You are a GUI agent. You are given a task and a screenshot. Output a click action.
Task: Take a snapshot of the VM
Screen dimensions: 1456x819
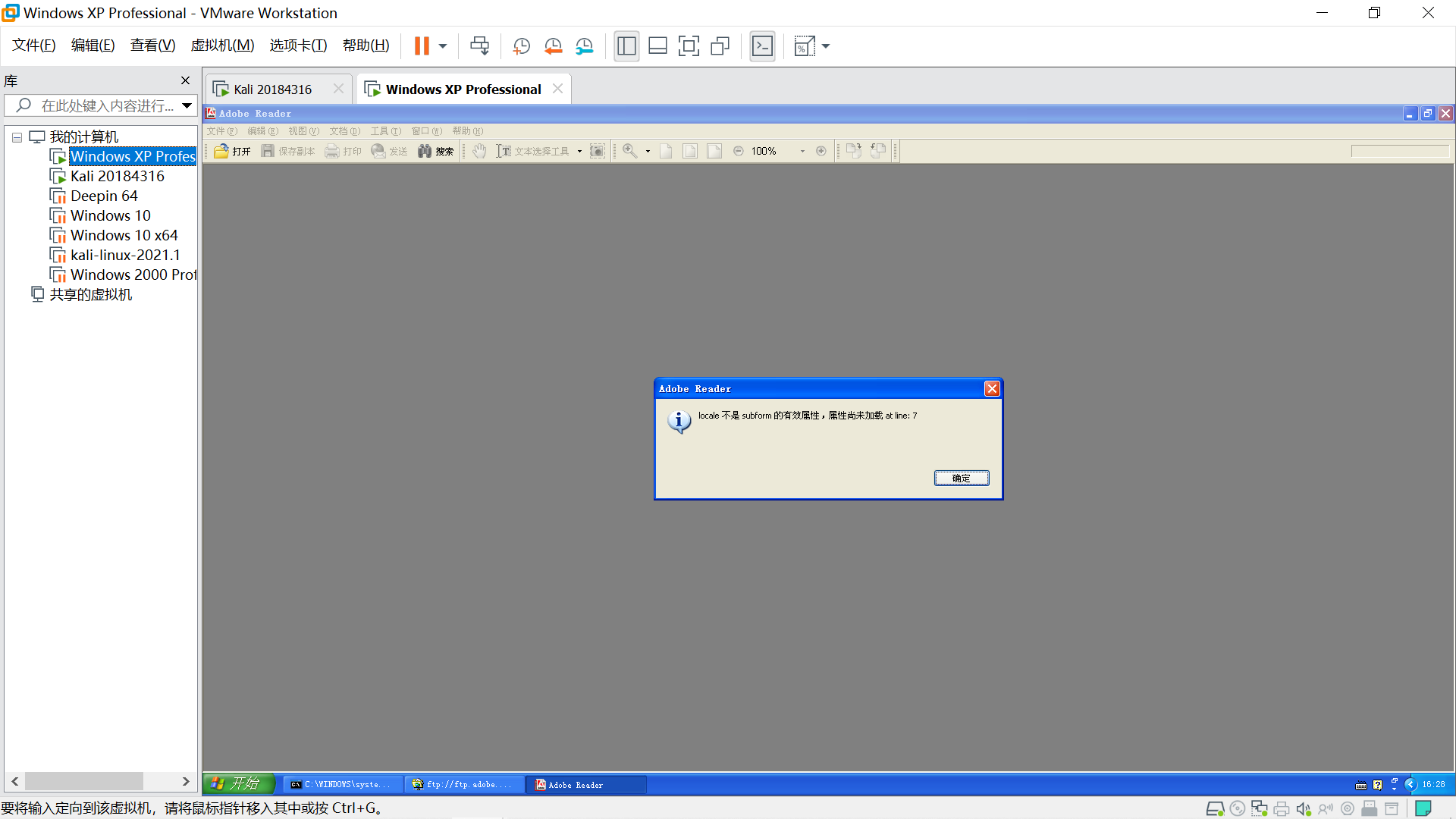[x=521, y=46]
